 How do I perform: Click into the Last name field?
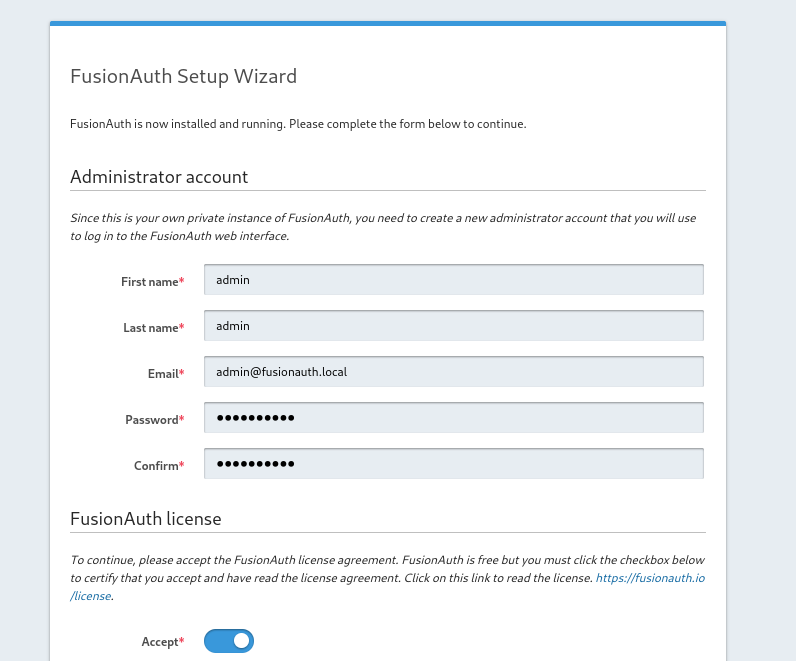[x=454, y=325]
